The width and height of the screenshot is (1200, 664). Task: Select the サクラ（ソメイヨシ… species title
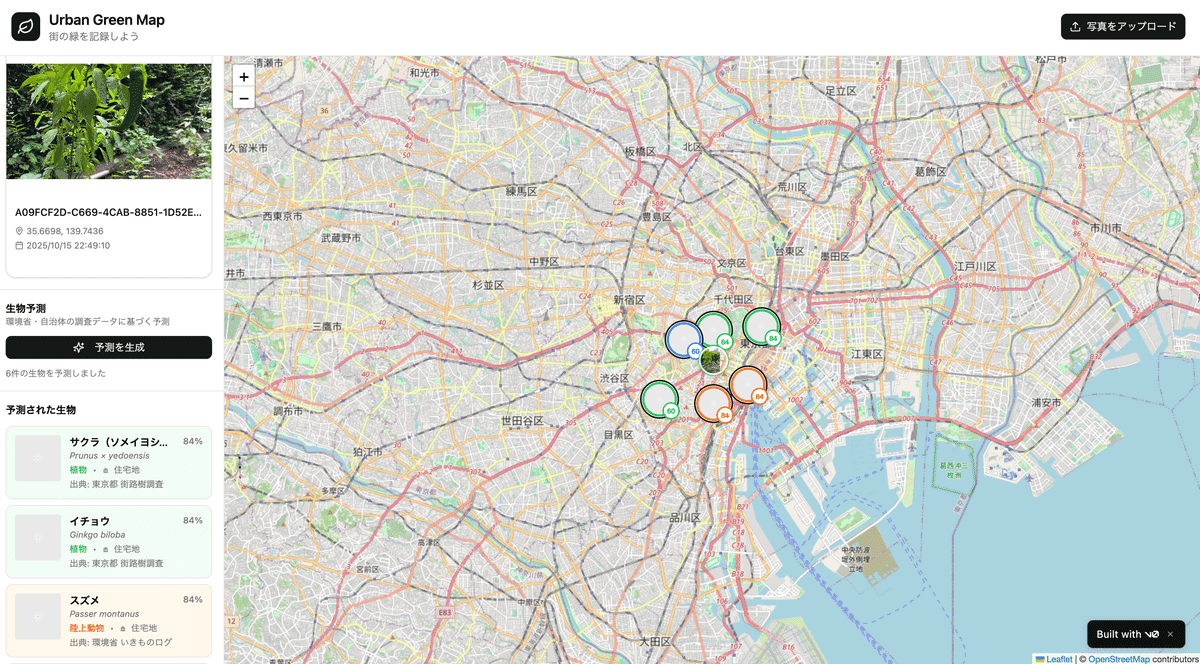(x=119, y=441)
